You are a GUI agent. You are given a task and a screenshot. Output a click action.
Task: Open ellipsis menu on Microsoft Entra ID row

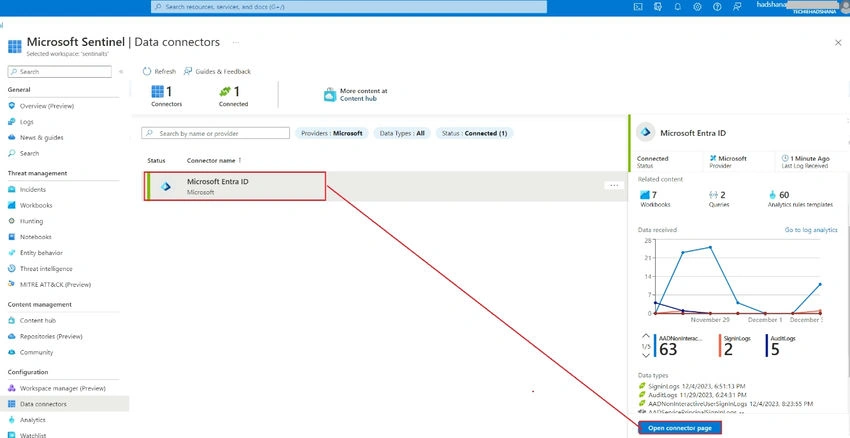614,185
